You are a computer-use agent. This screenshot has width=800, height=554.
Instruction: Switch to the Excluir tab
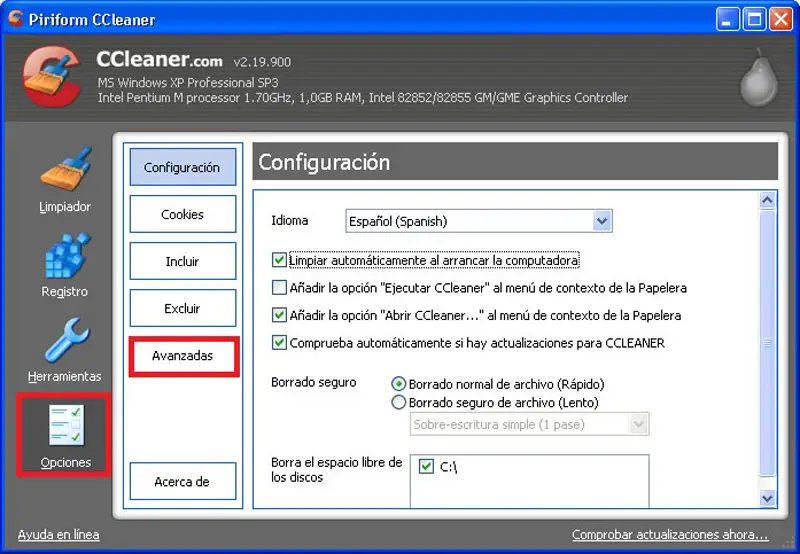pyautogui.click(x=183, y=308)
